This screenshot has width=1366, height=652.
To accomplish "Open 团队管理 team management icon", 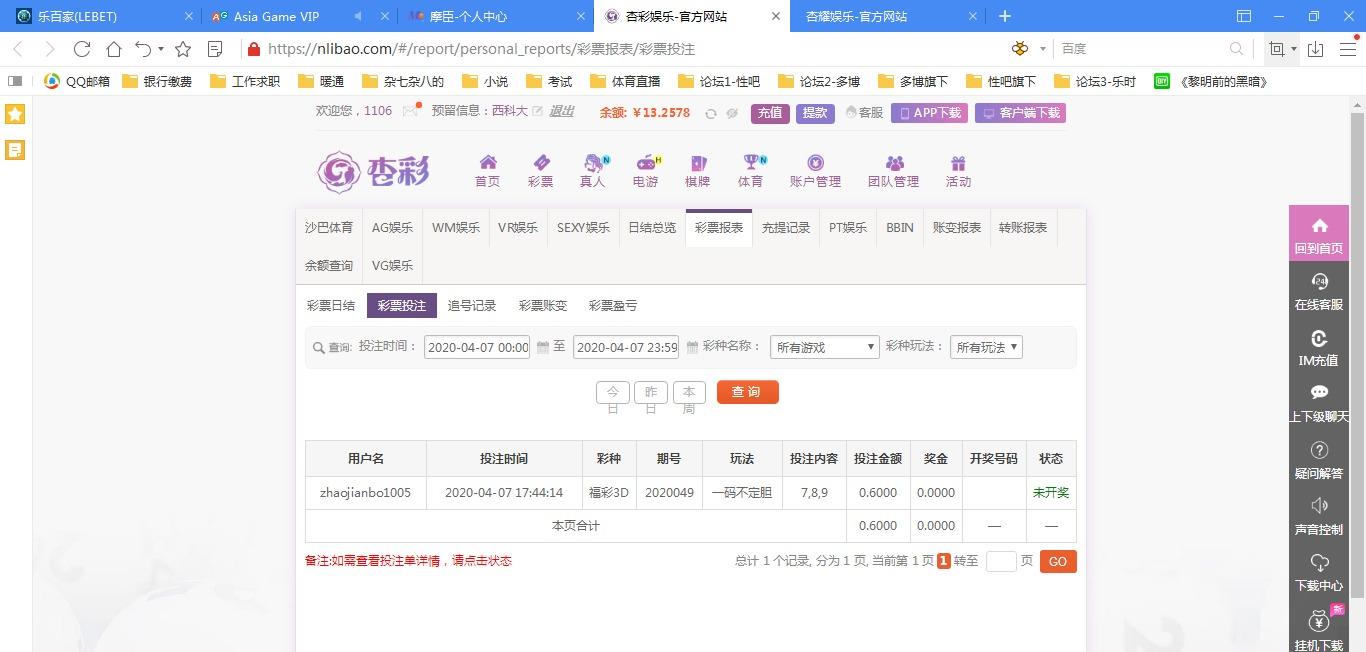I will click(x=893, y=163).
